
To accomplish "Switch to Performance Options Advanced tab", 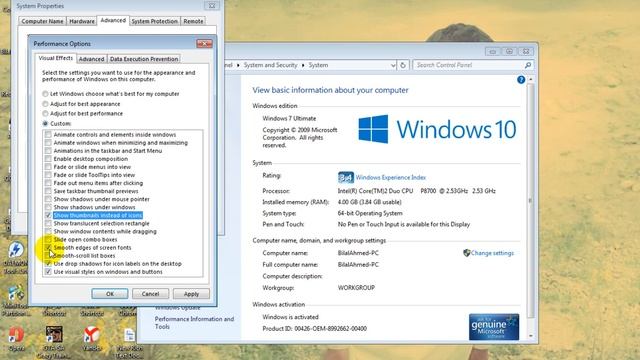I will point(91,59).
